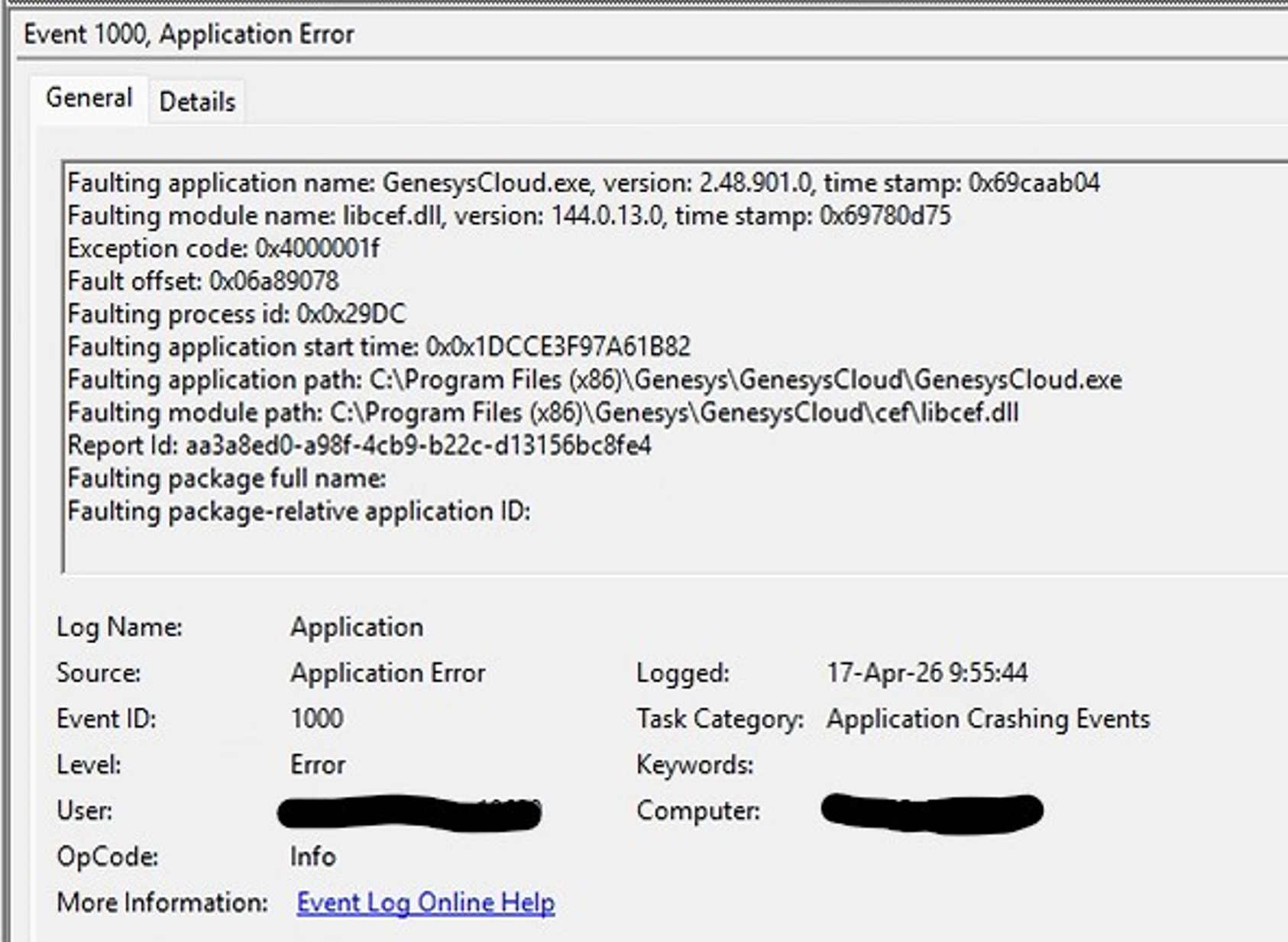Click the Level value Error
This screenshot has width=1288, height=942.
317,765
